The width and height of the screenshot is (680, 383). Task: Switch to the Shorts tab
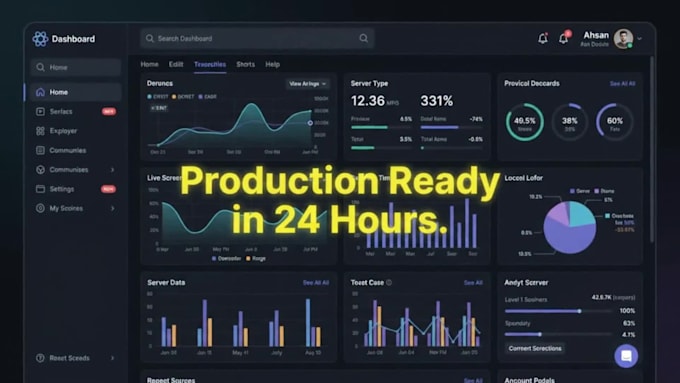click(245, 64)
